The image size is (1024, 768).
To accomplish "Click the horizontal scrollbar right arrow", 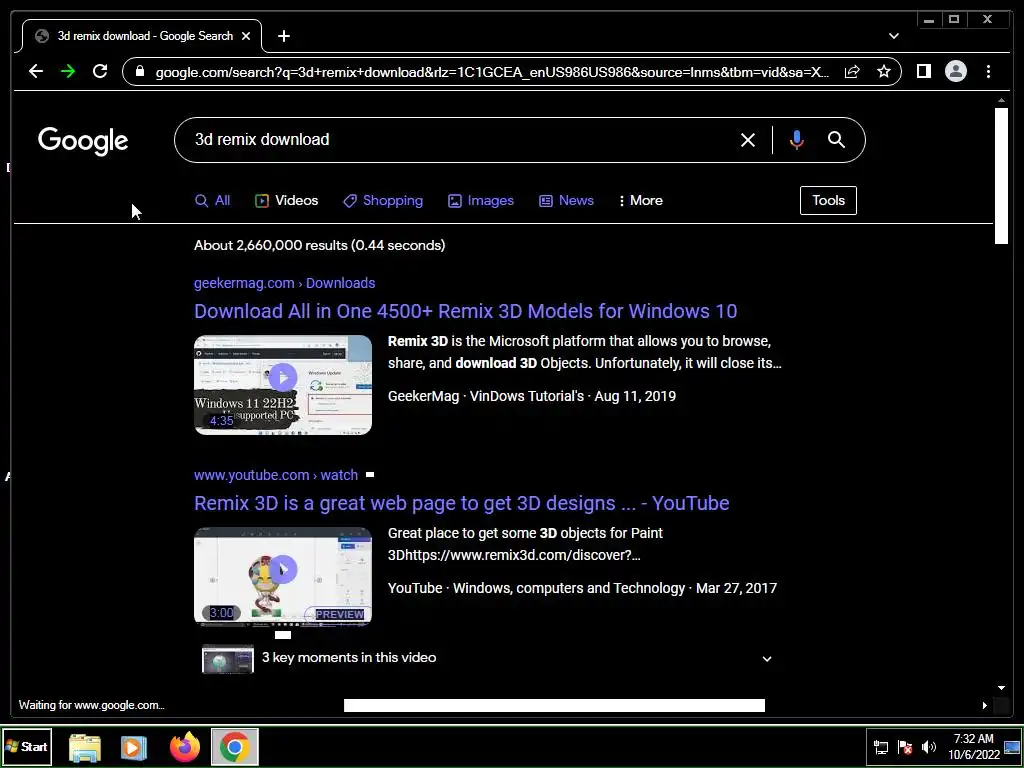I will [x=985, y=705].
